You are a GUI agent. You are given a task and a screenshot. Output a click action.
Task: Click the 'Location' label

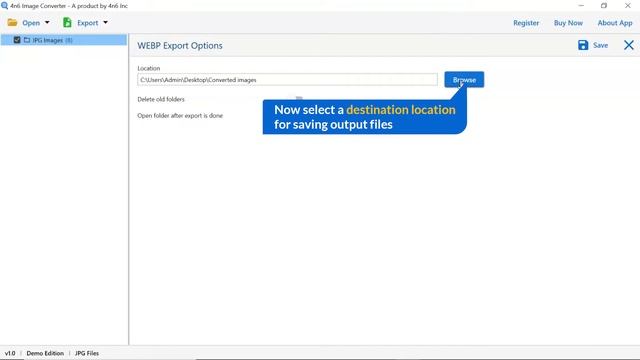click(149, 68)
